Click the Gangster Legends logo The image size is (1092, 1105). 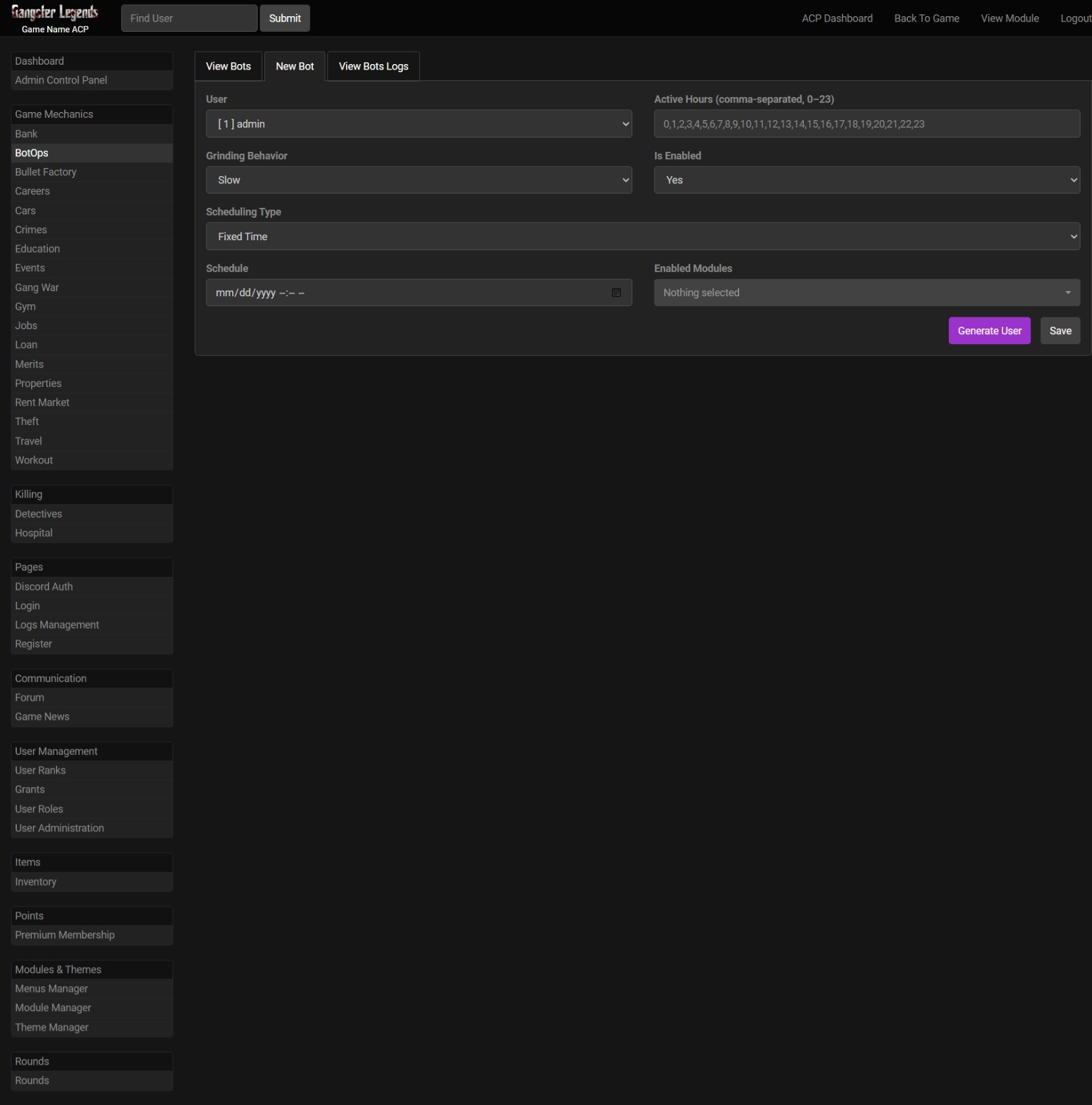click(x=55, y=13)
